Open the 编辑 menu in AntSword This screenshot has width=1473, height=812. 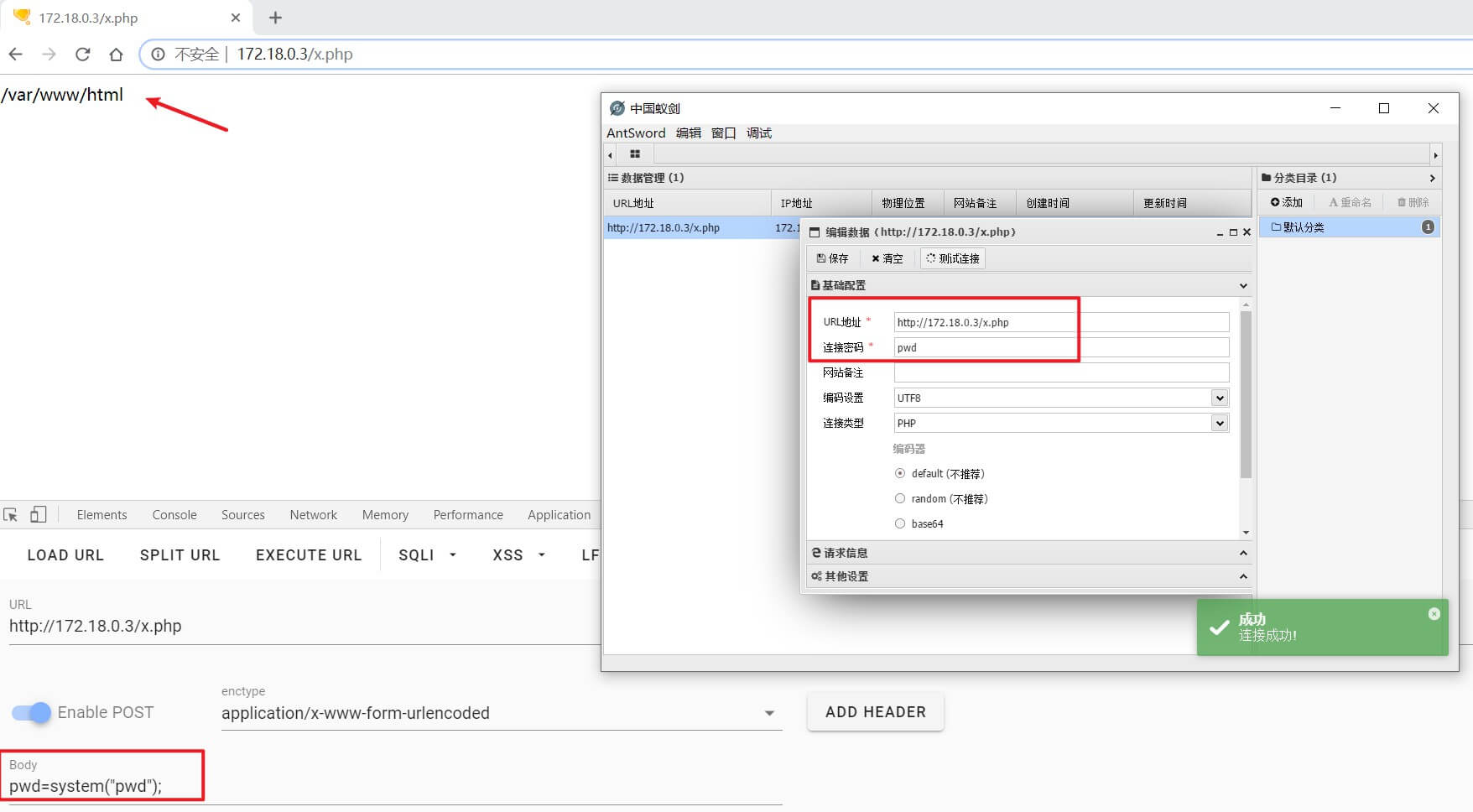coord(689,133)
